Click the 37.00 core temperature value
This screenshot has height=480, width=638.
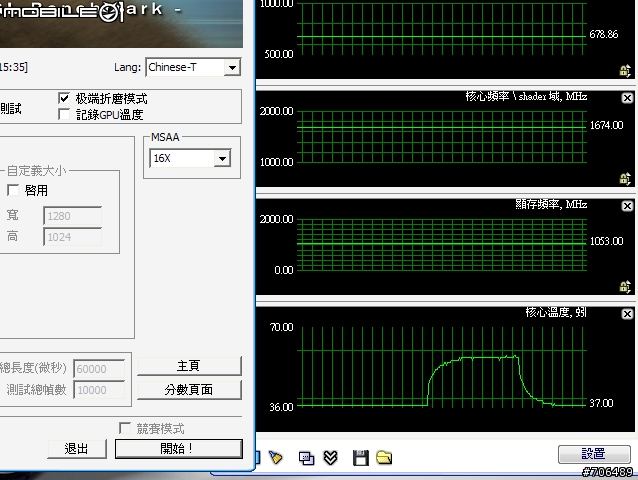click(601, 403)
